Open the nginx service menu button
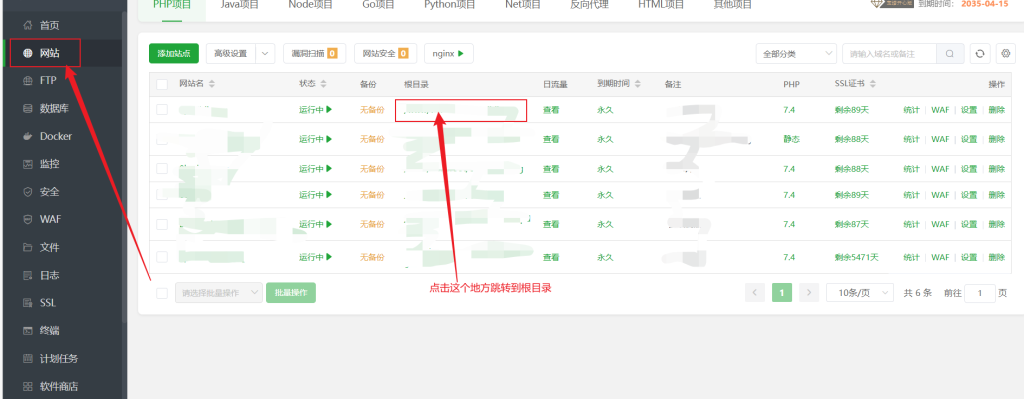1024x399 pixels. 449,54
